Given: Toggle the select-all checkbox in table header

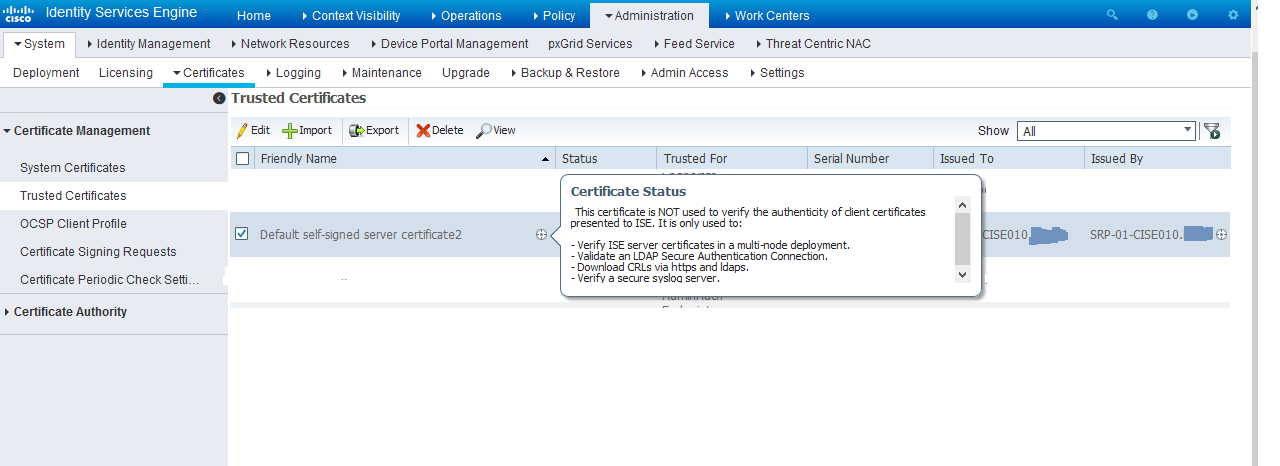Looking at the screenshot, I should (242, 158).
